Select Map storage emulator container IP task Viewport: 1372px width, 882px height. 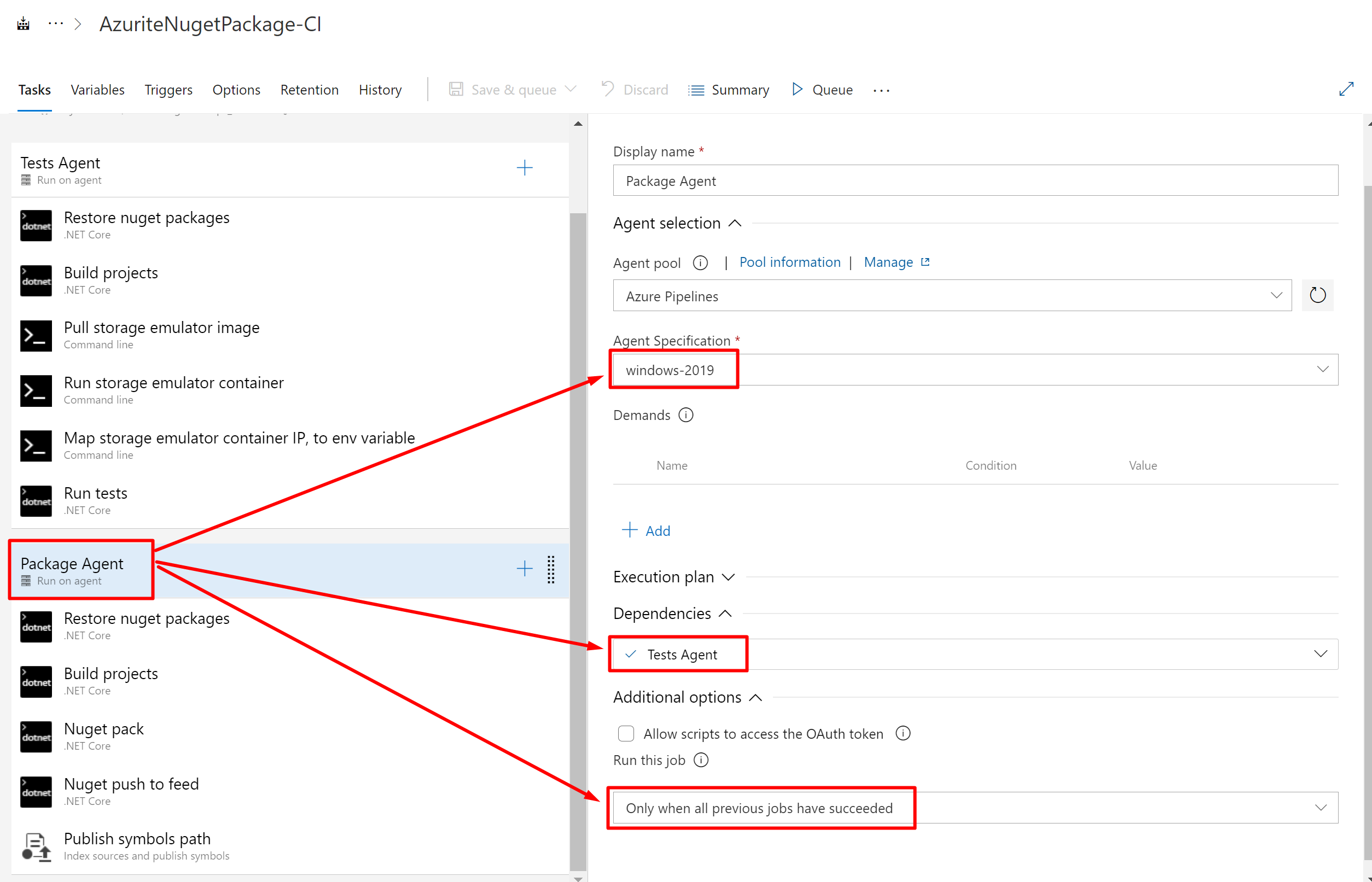290,446
